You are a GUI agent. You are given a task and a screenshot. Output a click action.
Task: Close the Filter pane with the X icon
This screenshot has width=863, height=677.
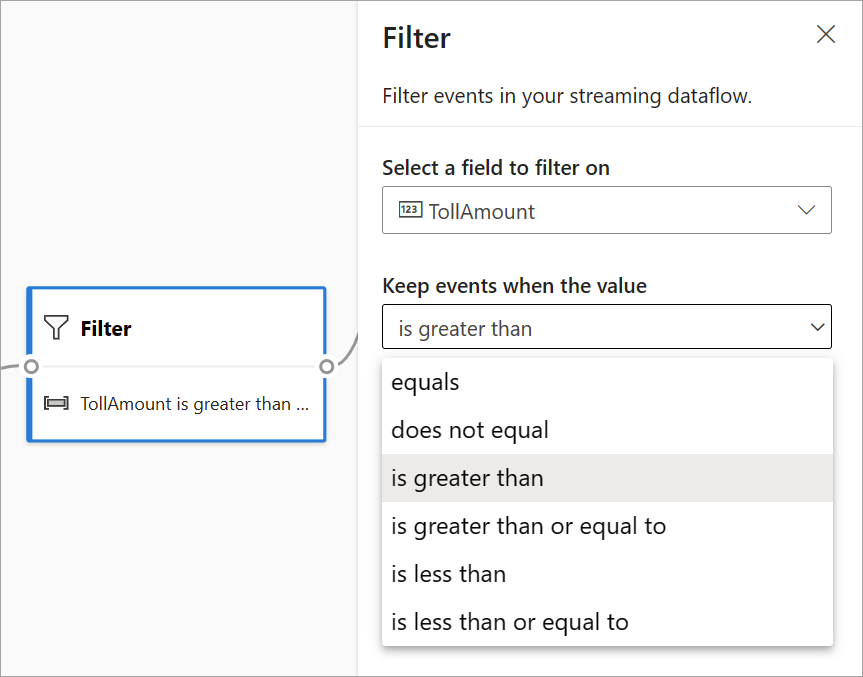(825, 34)
